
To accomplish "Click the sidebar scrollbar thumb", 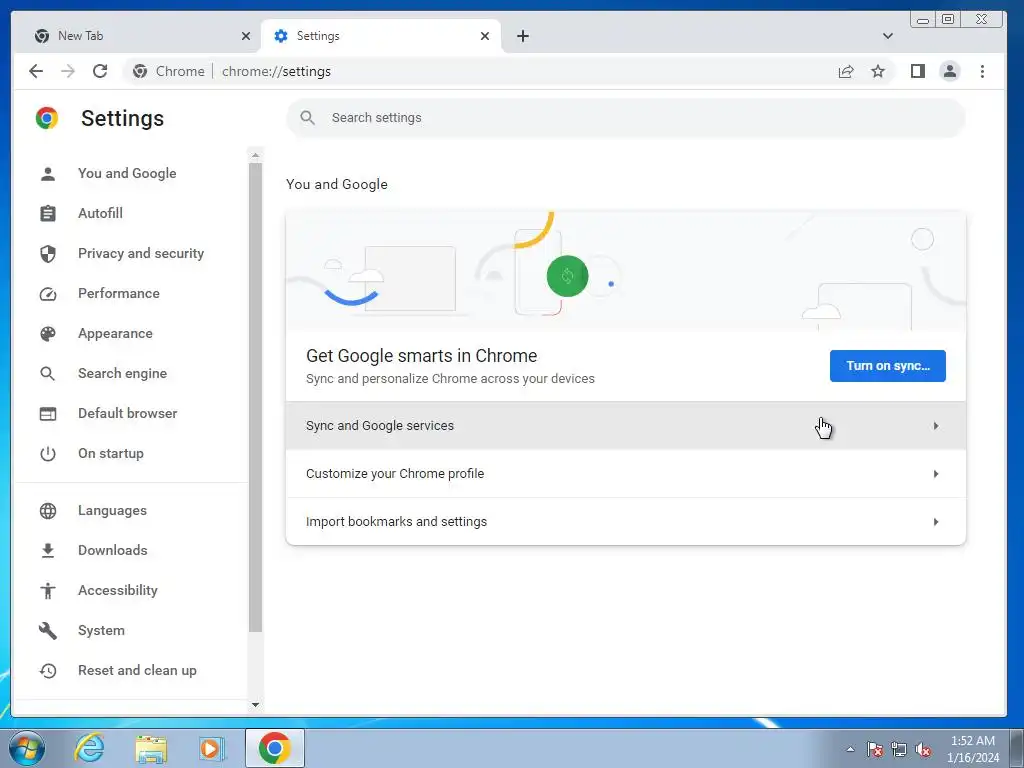I will point(255,397).
